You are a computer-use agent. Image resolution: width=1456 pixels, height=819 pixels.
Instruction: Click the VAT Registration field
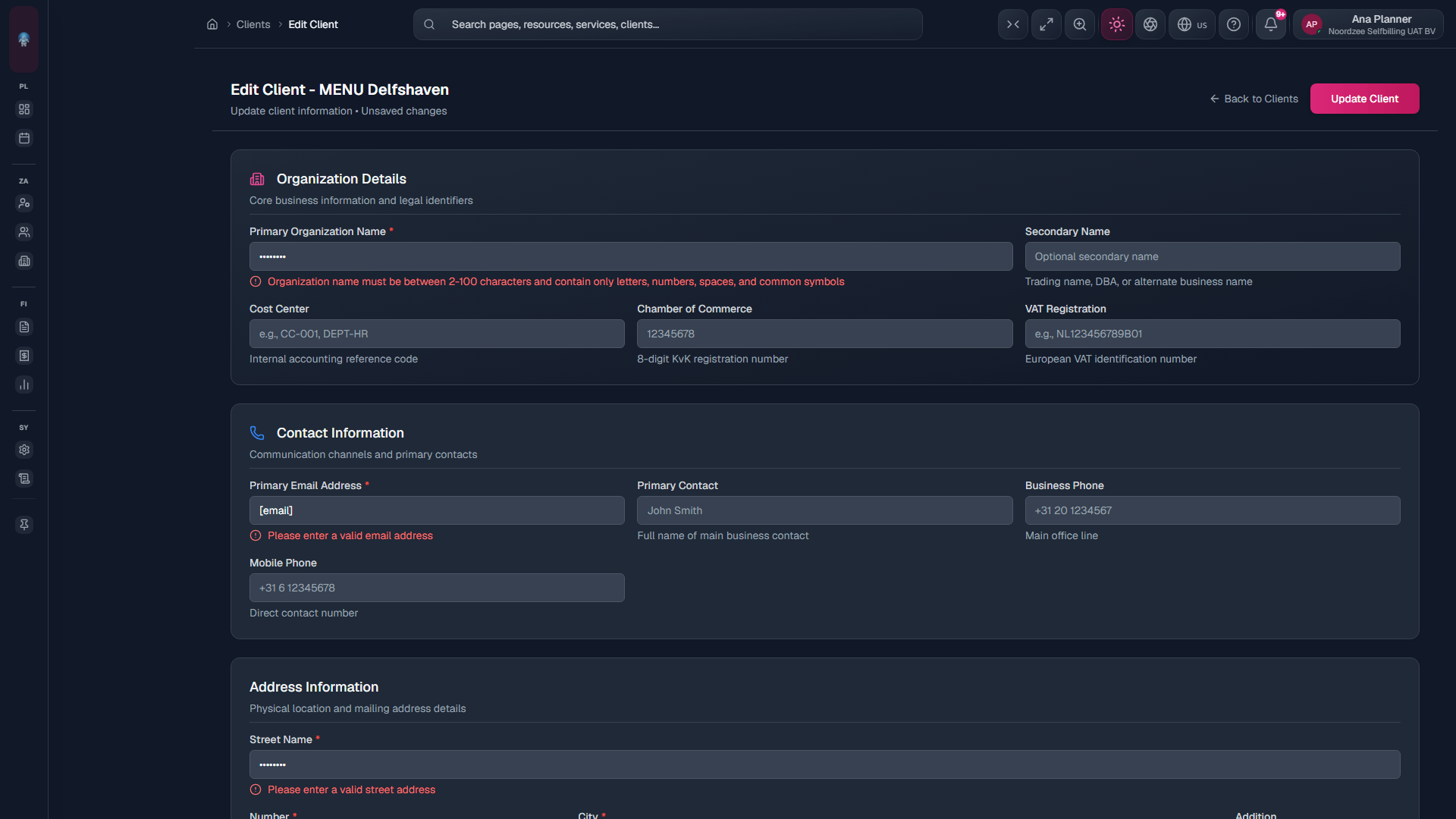(x=1213, y=334)
